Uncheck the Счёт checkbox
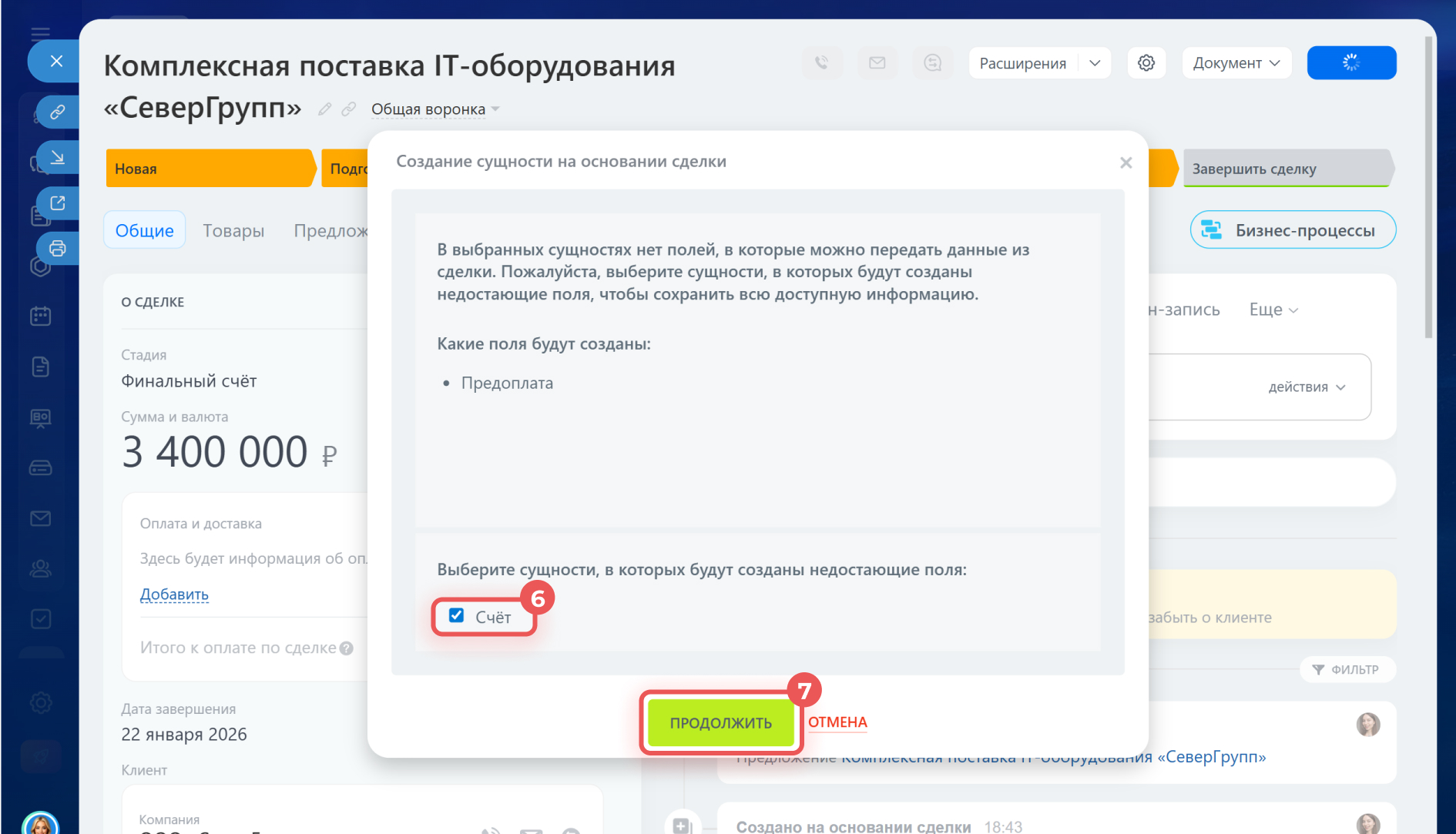This screenshot has width=1456, height=834. [457, 615]
